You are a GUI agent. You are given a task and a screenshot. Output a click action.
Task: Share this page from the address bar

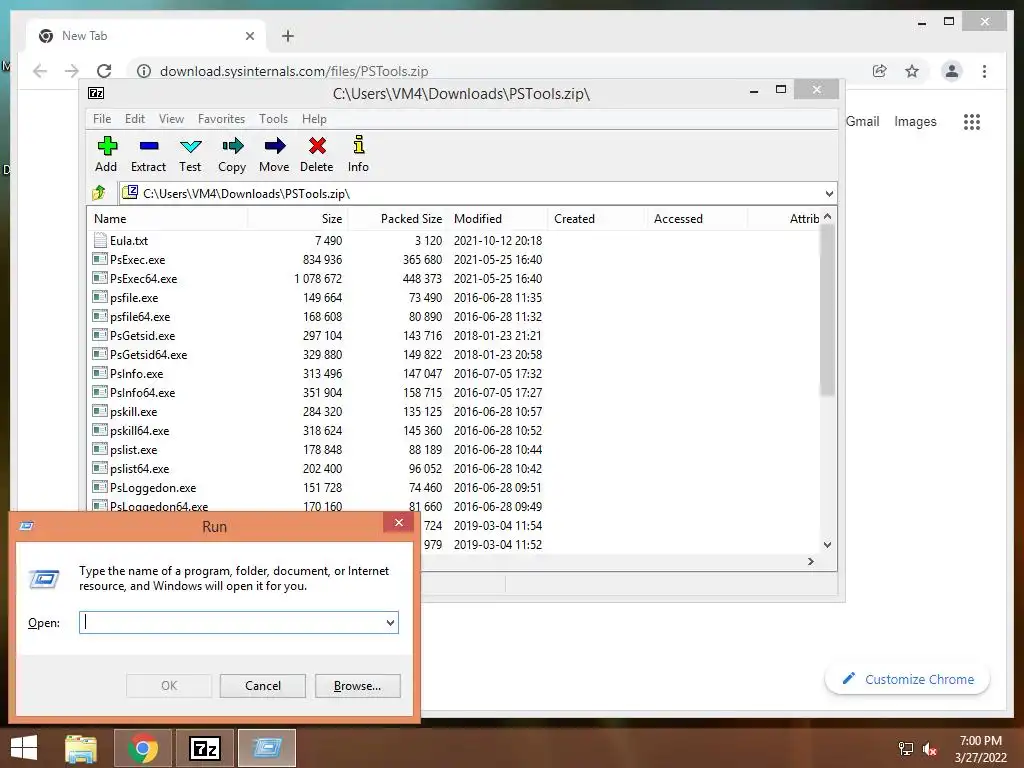(x=880, y=71)
